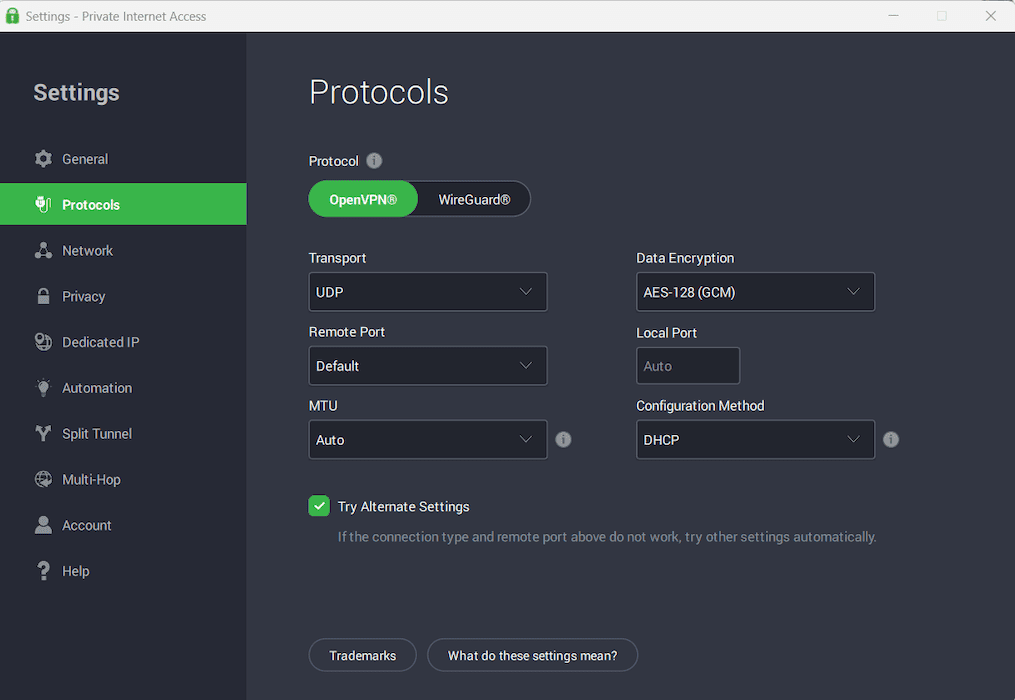Screen dimensions: 1015x700
Task: Open the Configuration Method dropdown
Action: (x=755, y=439)
